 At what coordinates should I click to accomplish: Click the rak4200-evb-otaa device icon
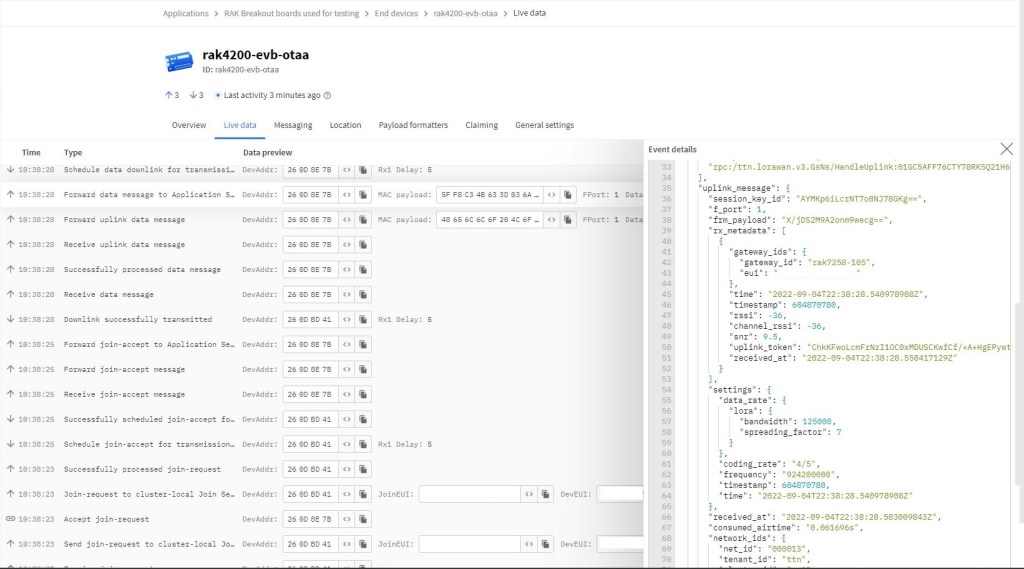[x=179, y=61]
